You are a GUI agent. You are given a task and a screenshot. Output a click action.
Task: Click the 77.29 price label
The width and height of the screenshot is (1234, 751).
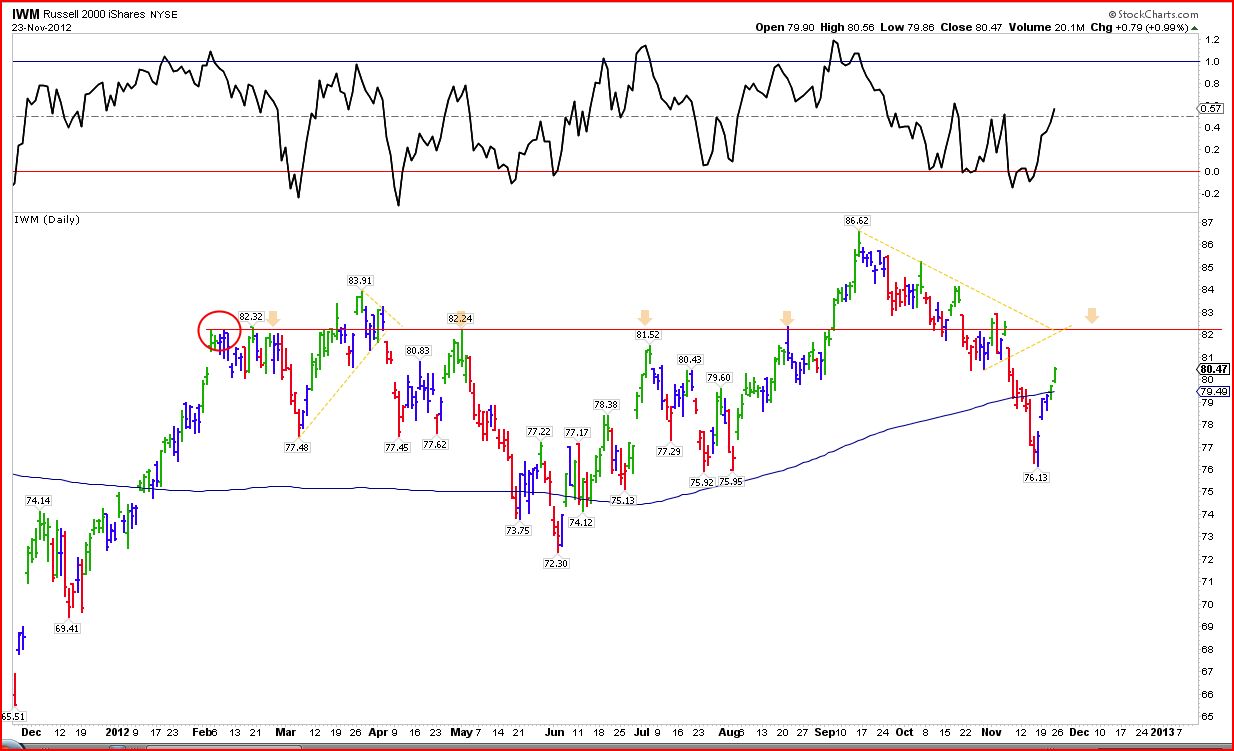669,452
